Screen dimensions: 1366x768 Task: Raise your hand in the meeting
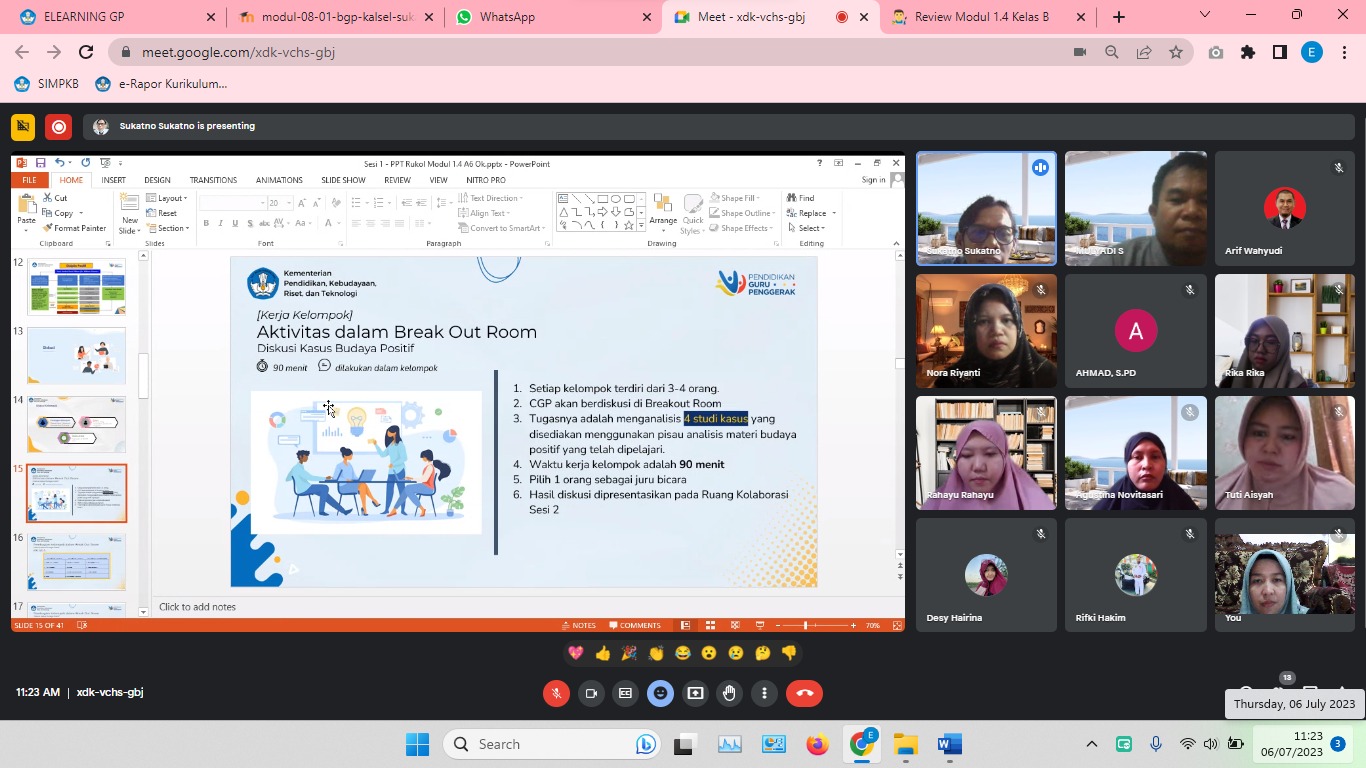pyautogui.click(x=730, y=693)
